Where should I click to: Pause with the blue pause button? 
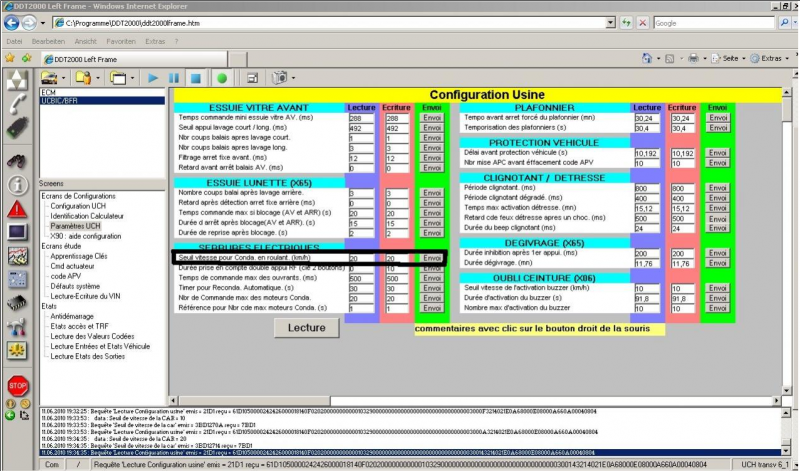(x=174, y=78)
